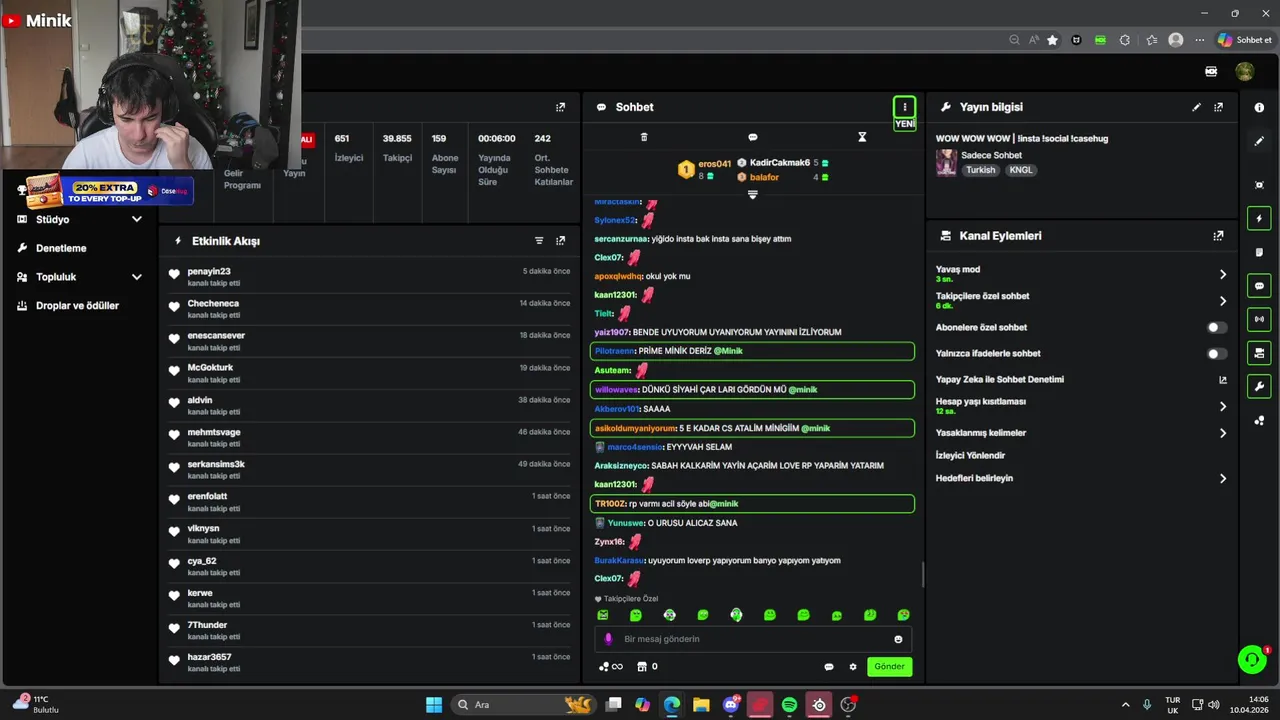The image size is (1280, 720).
Task: Click the browser bookmark star icon
Action: pos(1052,40)
